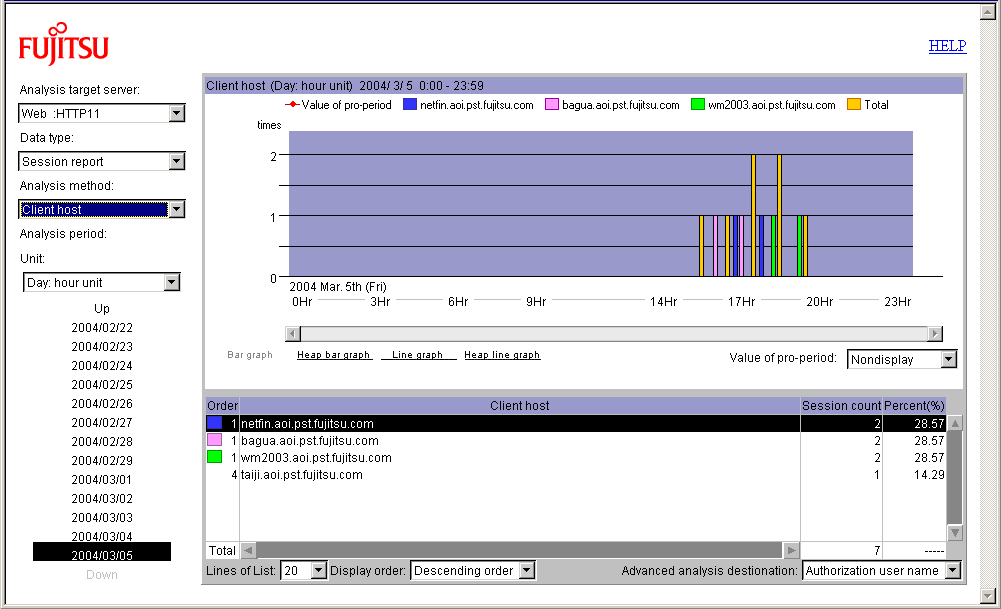Click the Session count column header

(841, 405)
